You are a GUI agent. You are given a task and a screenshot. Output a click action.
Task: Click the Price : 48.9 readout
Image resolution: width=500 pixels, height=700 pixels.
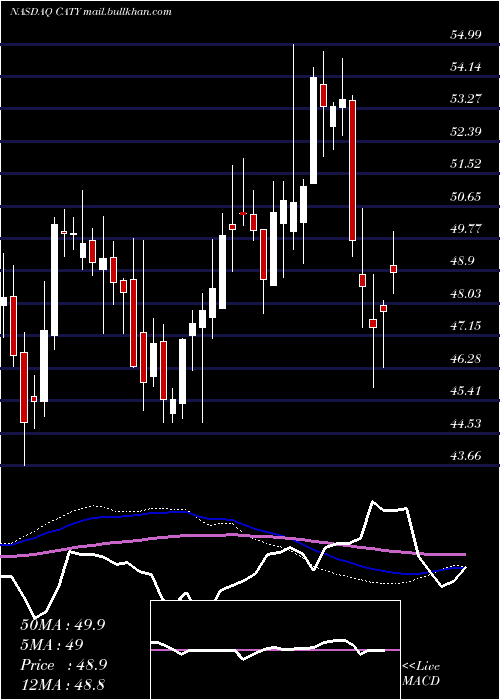pos(63,665)
